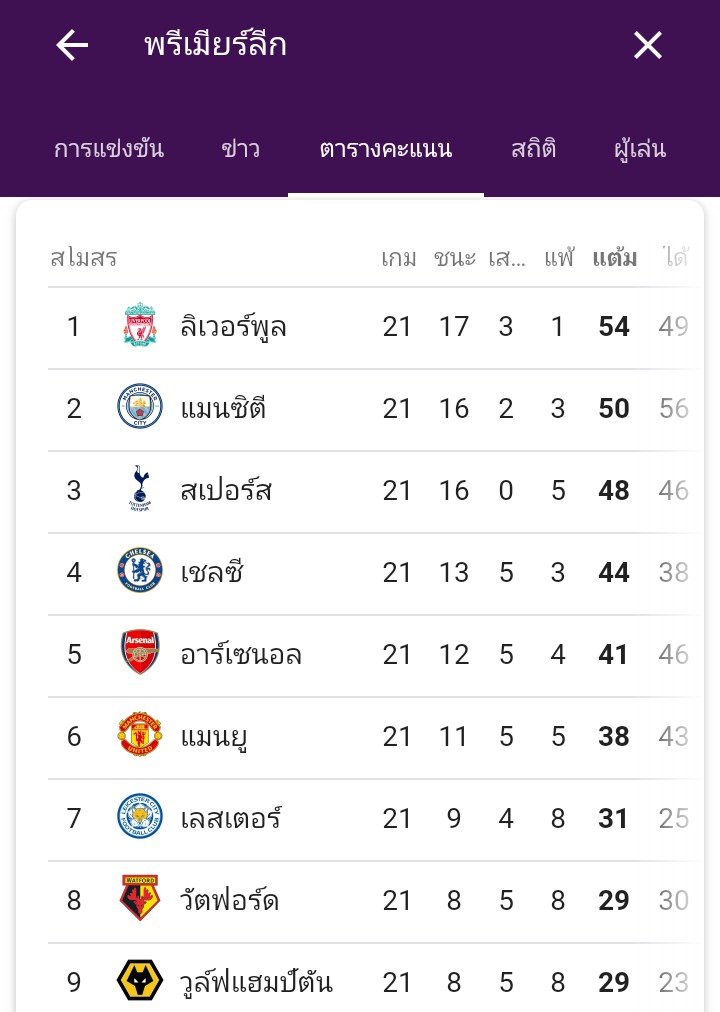Tap the back arrow icon
720x1012 pixels.
pyautogui.click(x=72, y=46)
